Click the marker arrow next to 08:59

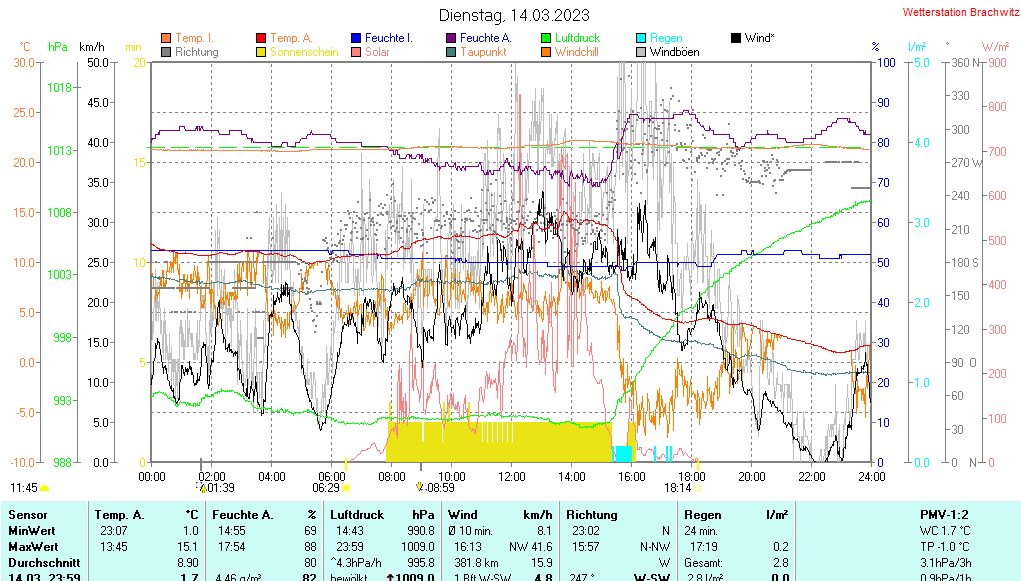click(x=419, y=487)
